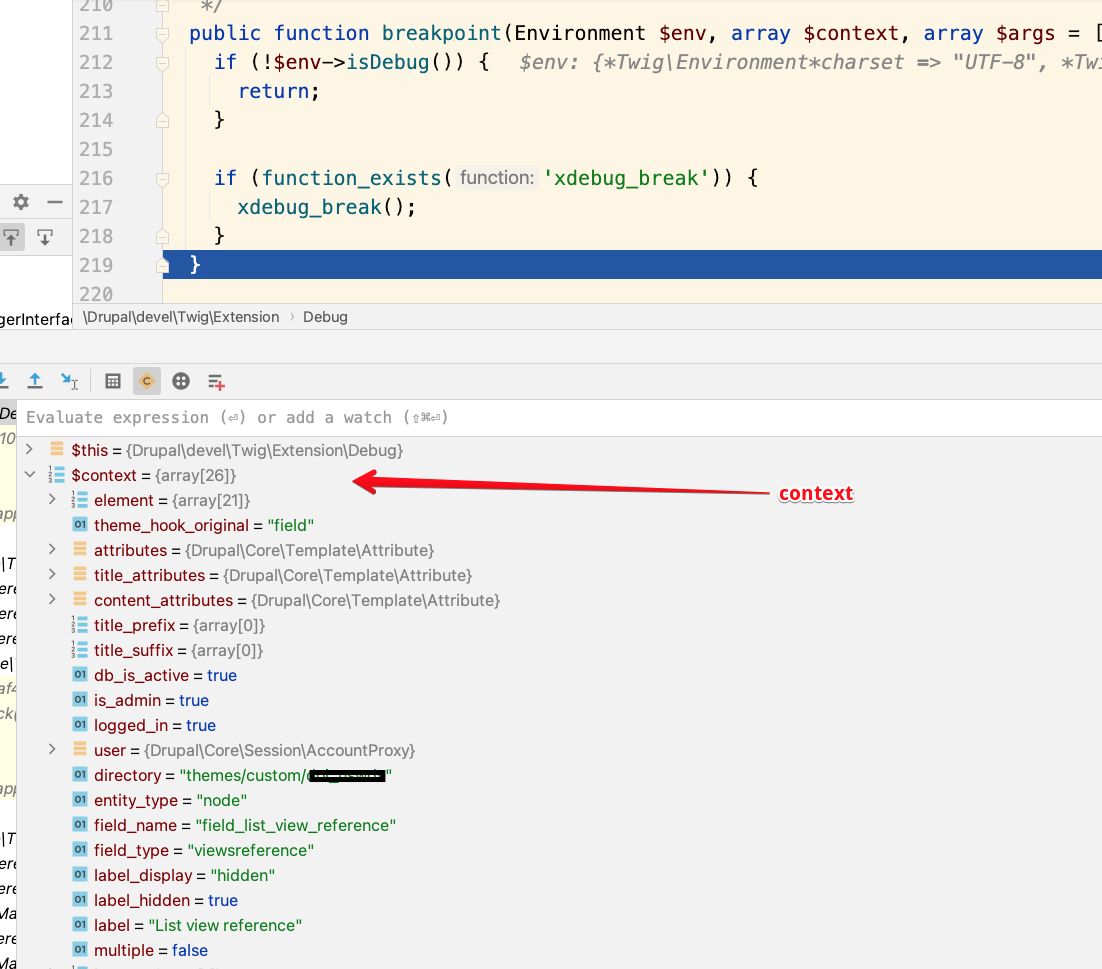Click the breakpoint function name in code
The width and height of the screenshot is (1102, 969).
[441, 33]
